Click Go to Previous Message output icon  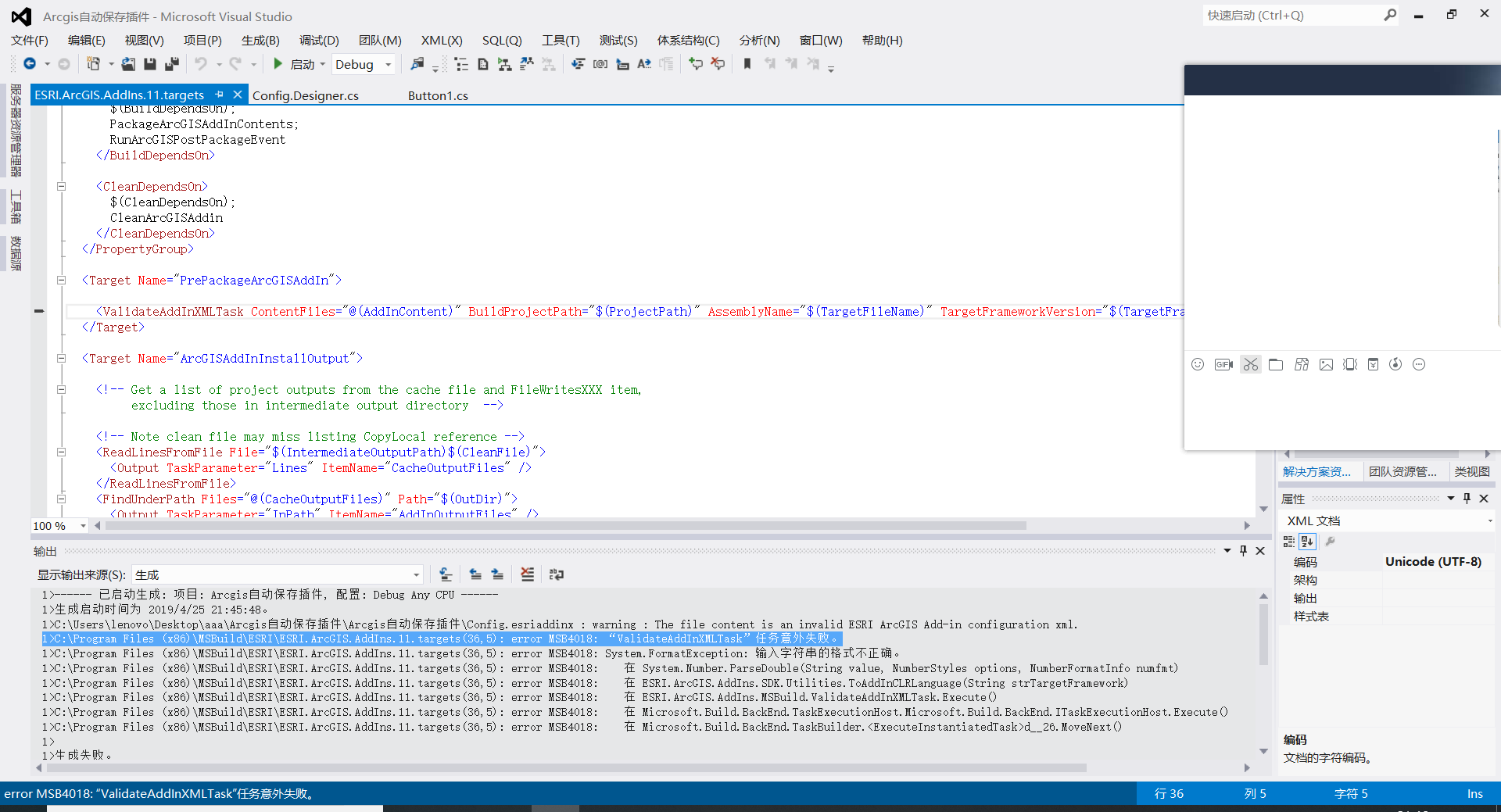click(x=475, y=574)
